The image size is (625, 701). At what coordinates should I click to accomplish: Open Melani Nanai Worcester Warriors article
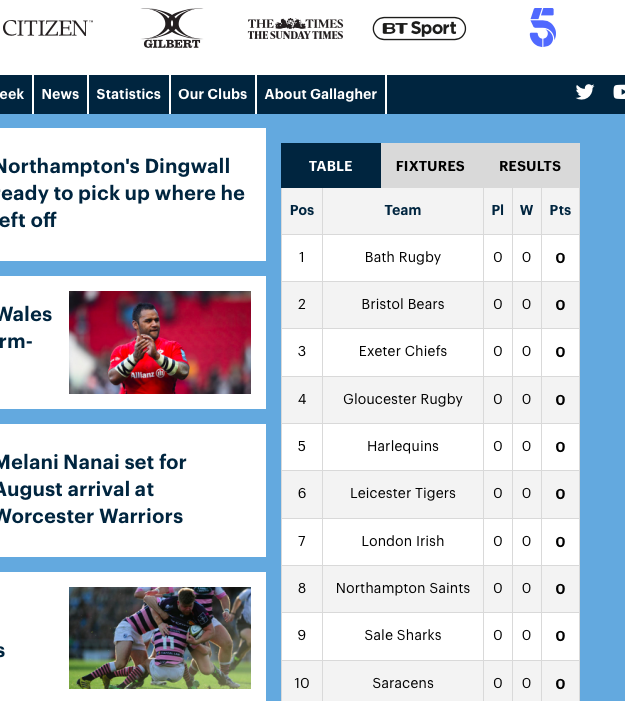tap(91, 489)
